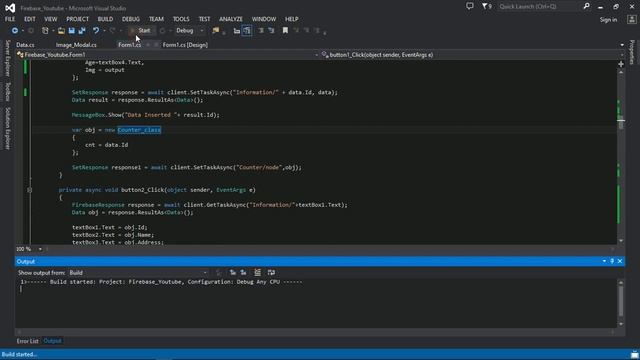Open the Toolbox side tab
The width and height of the screenshot is (640, 360).
(7, 92)
